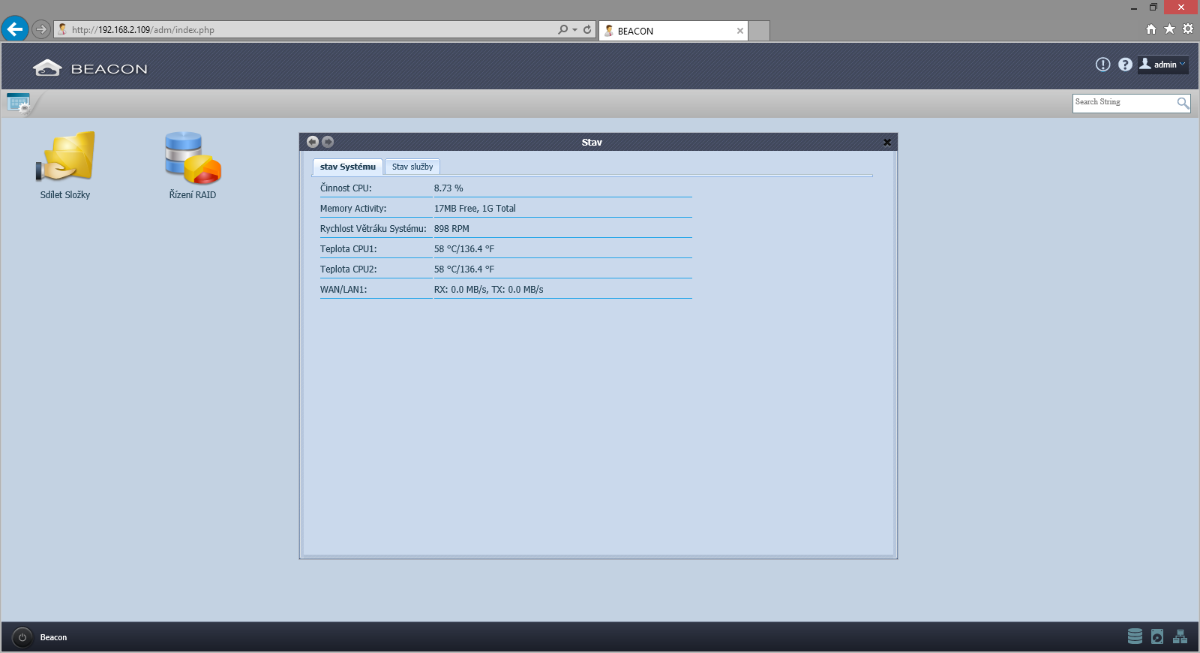Screen dimensions: 1200x653
Task: Switch to the Stav služby tab
Action: (412, 167)
